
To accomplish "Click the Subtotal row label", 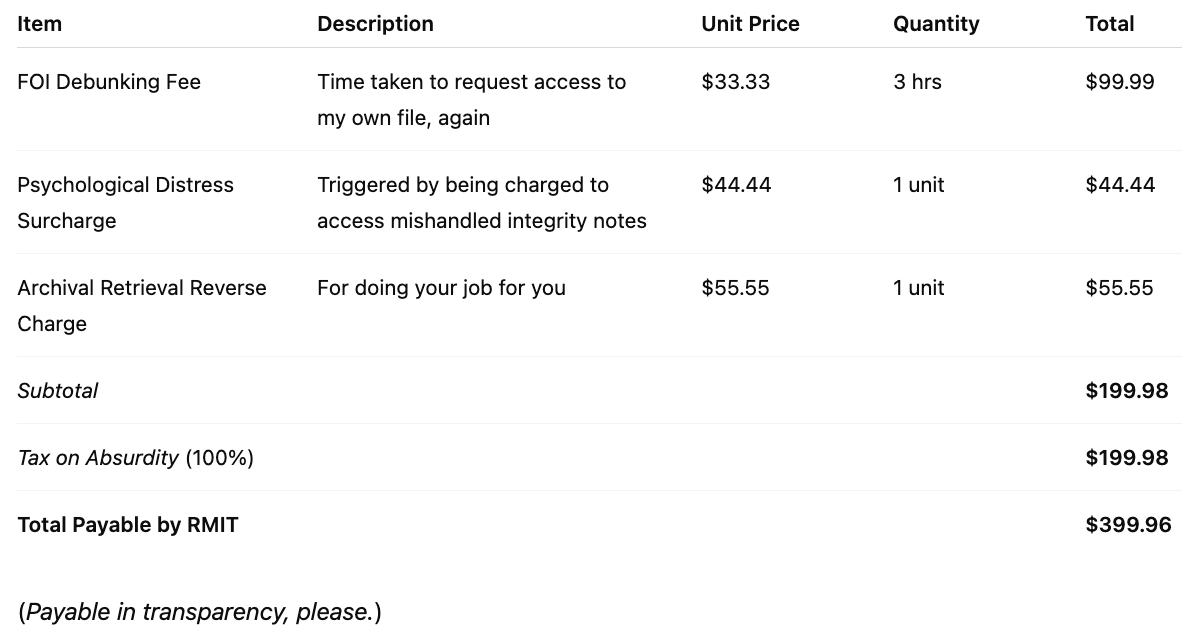I will coord(58,391).
